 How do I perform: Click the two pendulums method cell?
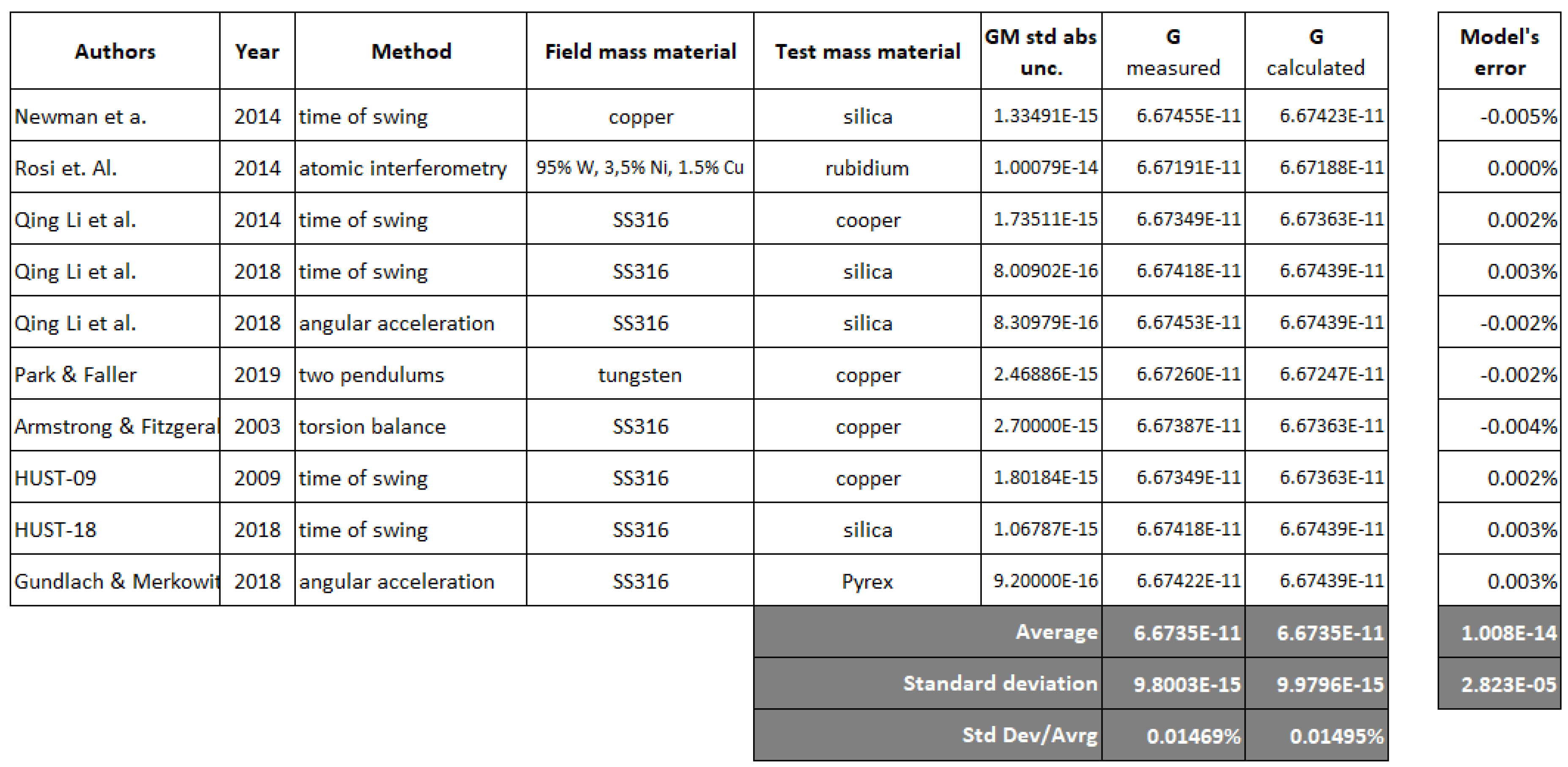click(x=372, y=375)
